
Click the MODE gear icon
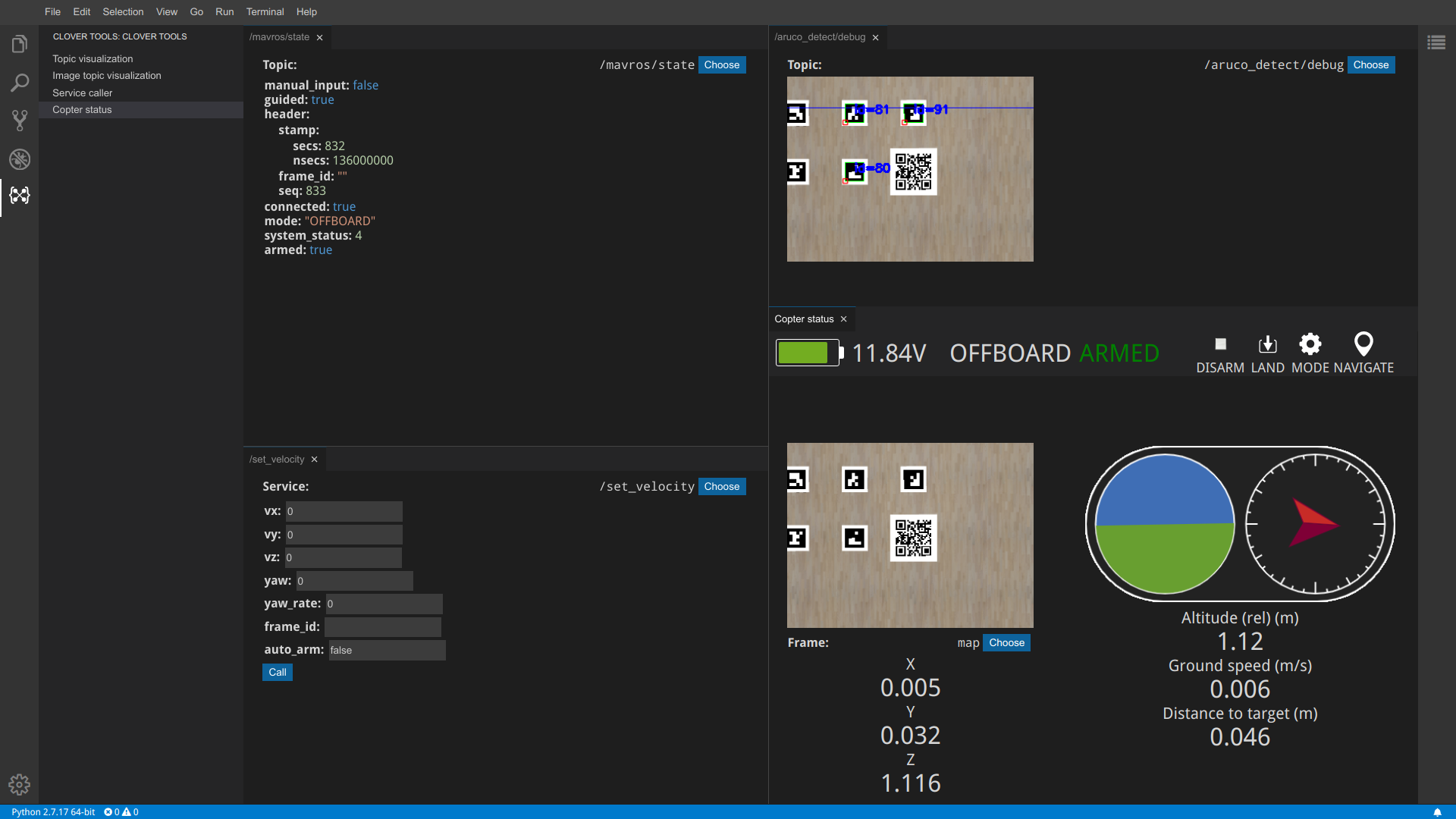pos(1310,344)
